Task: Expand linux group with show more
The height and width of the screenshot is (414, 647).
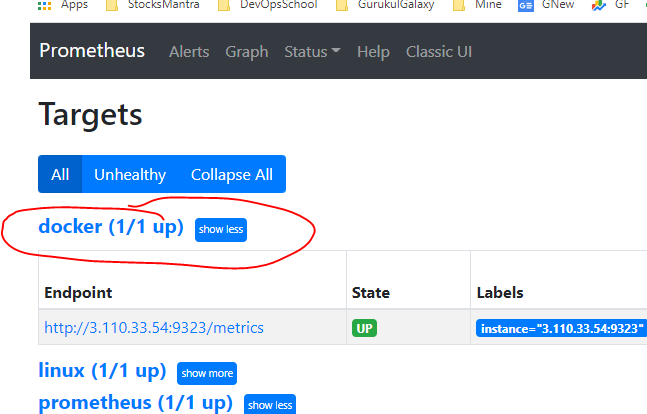Action: (x=207, y=374)
